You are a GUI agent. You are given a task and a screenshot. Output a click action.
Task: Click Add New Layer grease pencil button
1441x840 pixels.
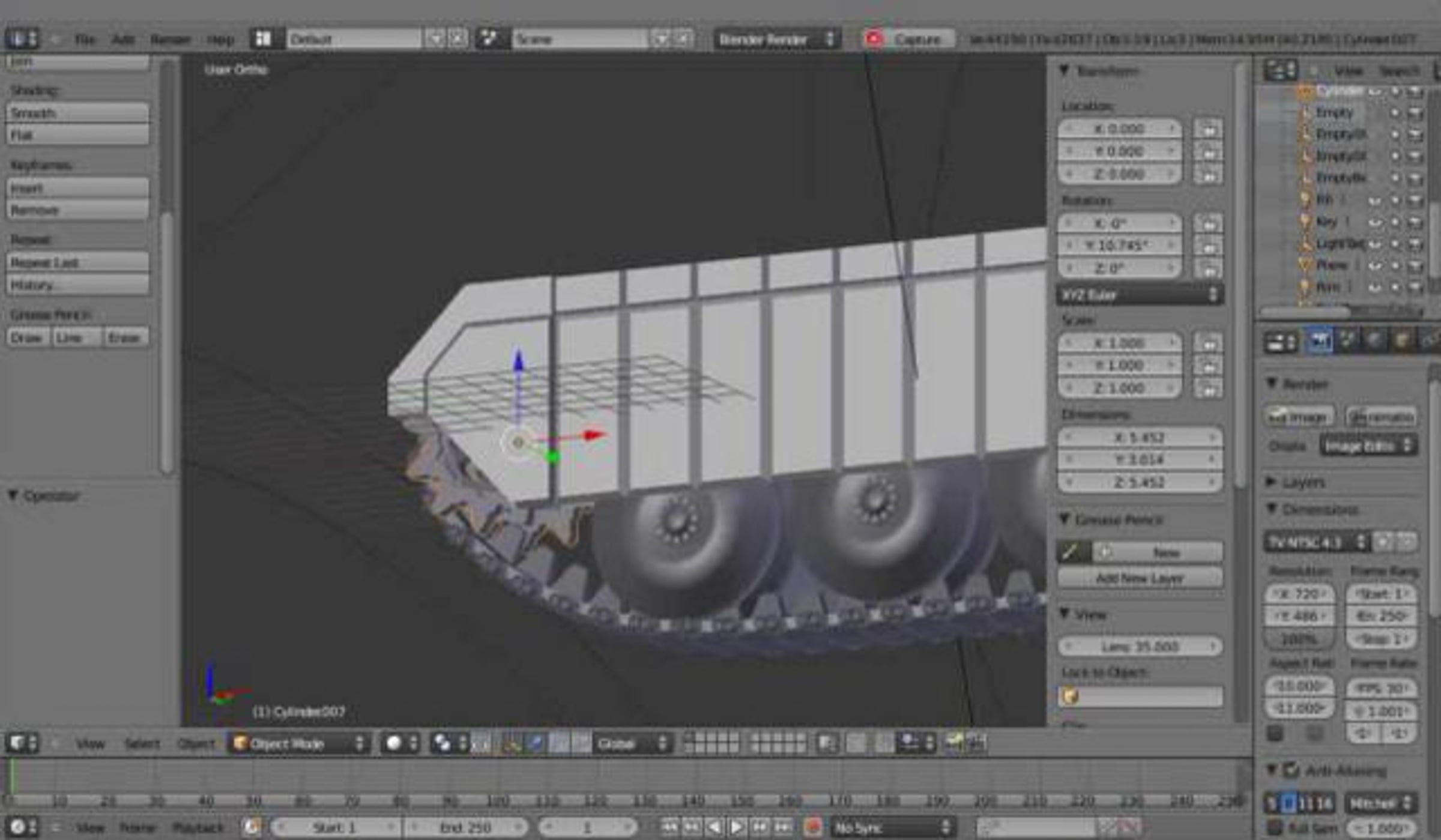(1139, 578)
